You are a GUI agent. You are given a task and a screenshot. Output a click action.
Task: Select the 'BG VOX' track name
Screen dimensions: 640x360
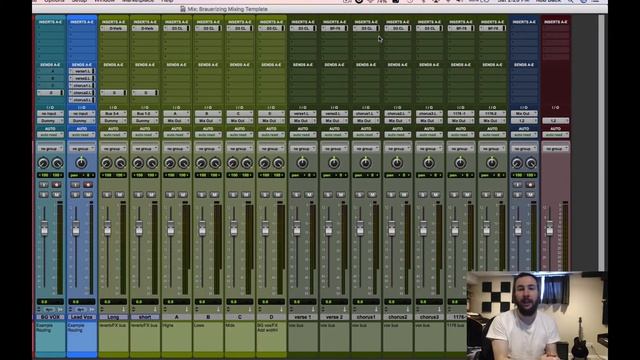(x=50, y=317)
